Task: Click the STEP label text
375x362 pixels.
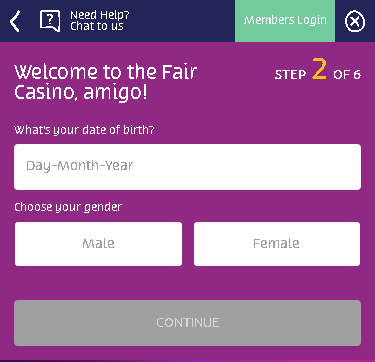Action: pyautogui.click(x=290, y=75)
